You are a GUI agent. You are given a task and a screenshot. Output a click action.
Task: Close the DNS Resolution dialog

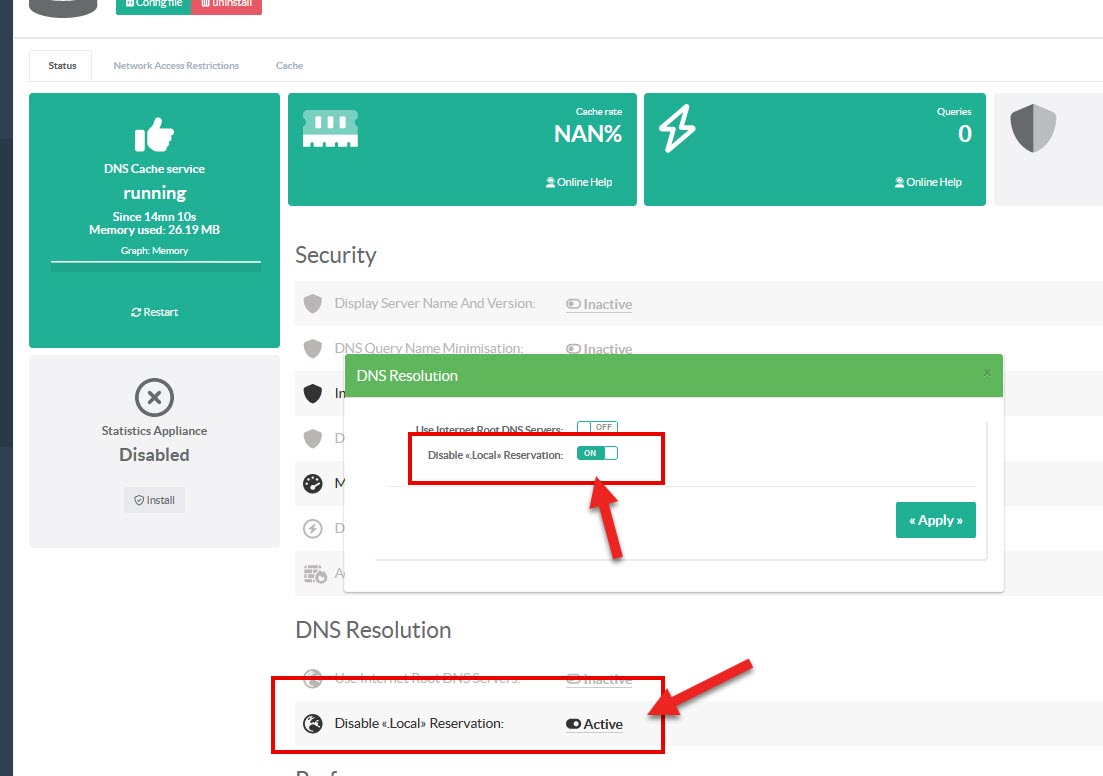coord(987,373)
